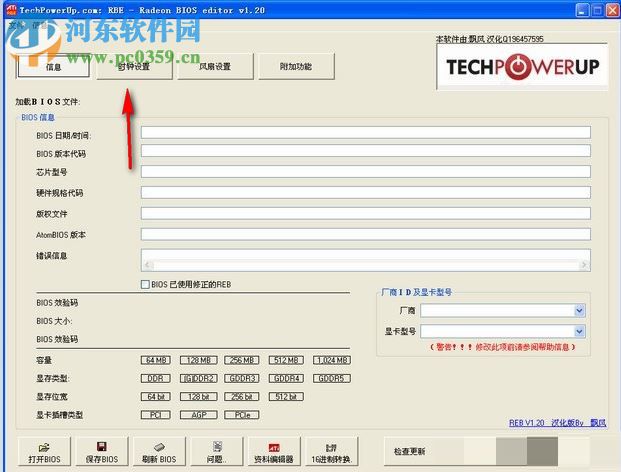621x472 pixels.
Task: Open the REB V1.20 汉化版By 飘风 link
Action: click(x=557, y=423)
